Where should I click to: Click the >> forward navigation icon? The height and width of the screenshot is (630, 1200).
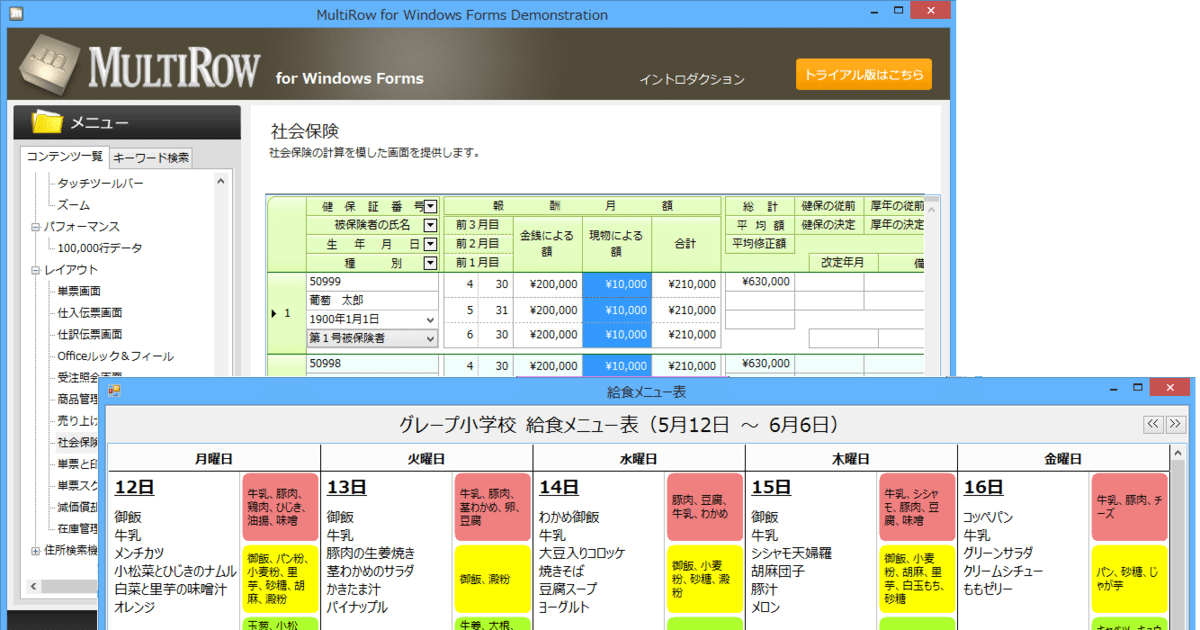point(1176,424)
